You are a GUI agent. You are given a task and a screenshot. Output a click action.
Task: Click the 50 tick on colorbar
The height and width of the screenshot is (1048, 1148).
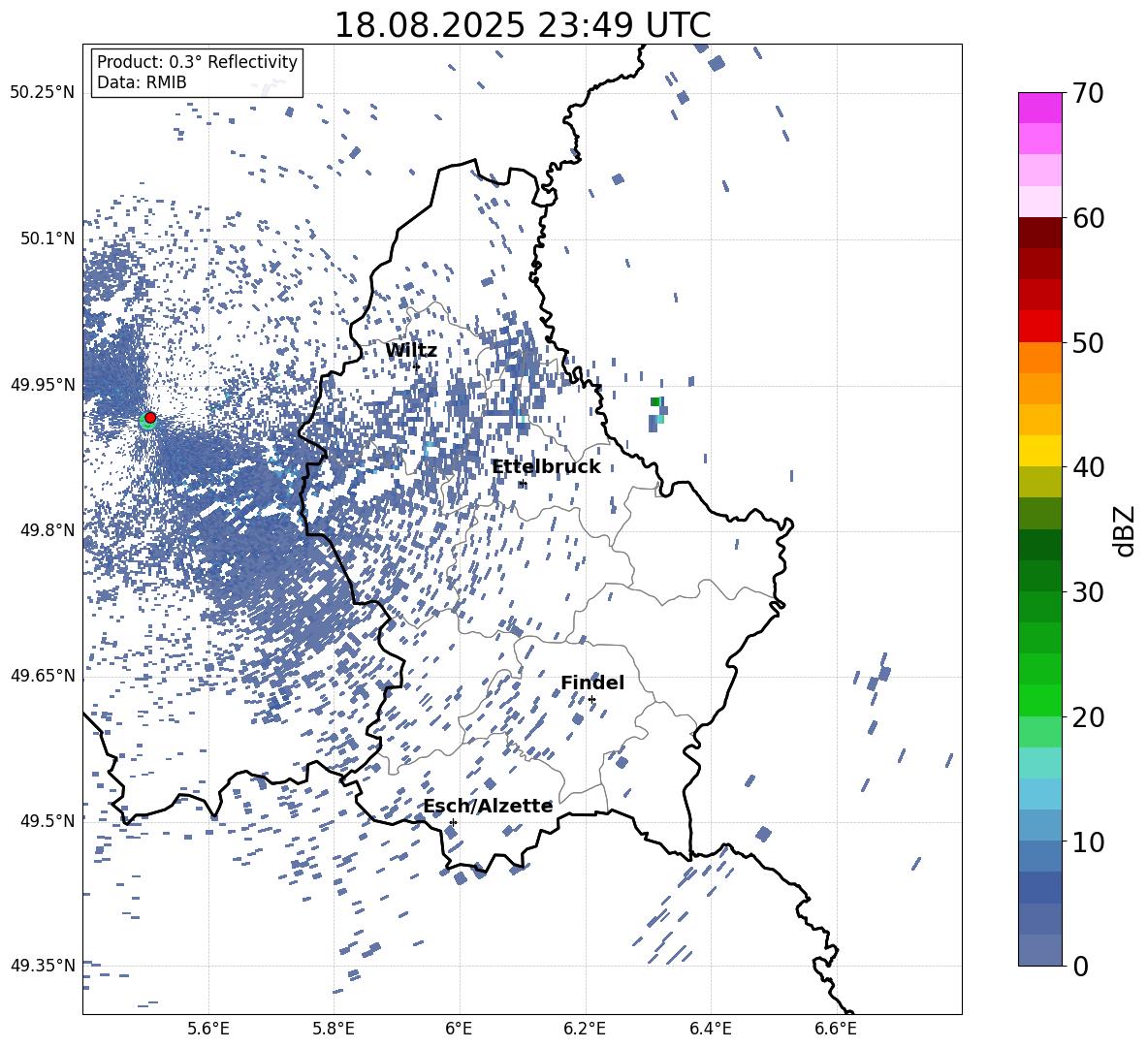[x=1087, y=343]
